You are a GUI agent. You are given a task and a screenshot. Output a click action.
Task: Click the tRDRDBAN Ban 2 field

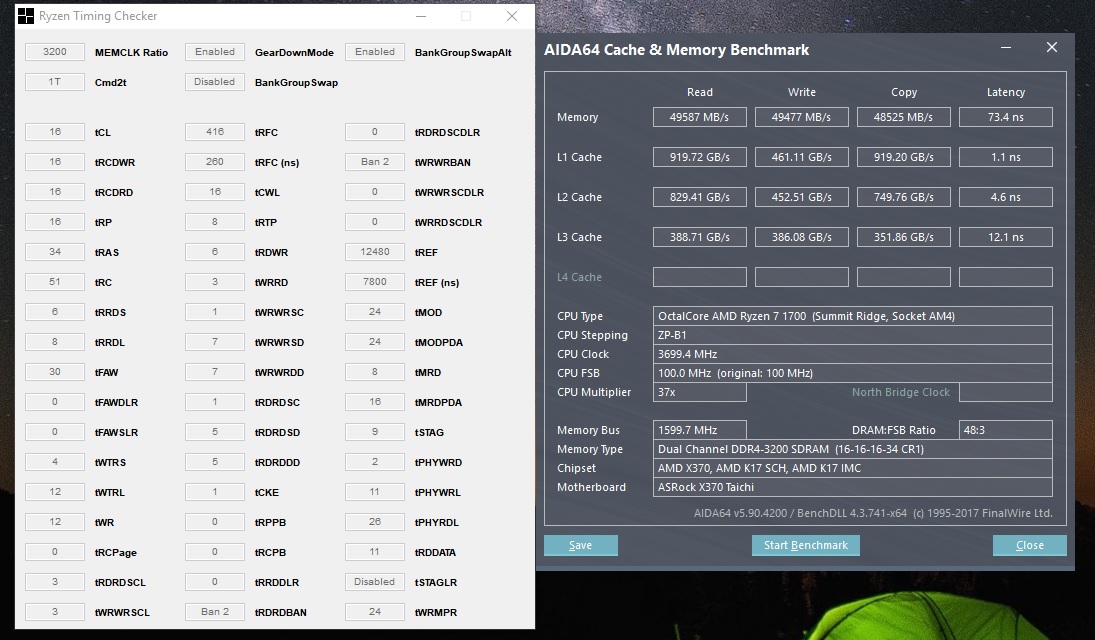[x=215, y=611]
